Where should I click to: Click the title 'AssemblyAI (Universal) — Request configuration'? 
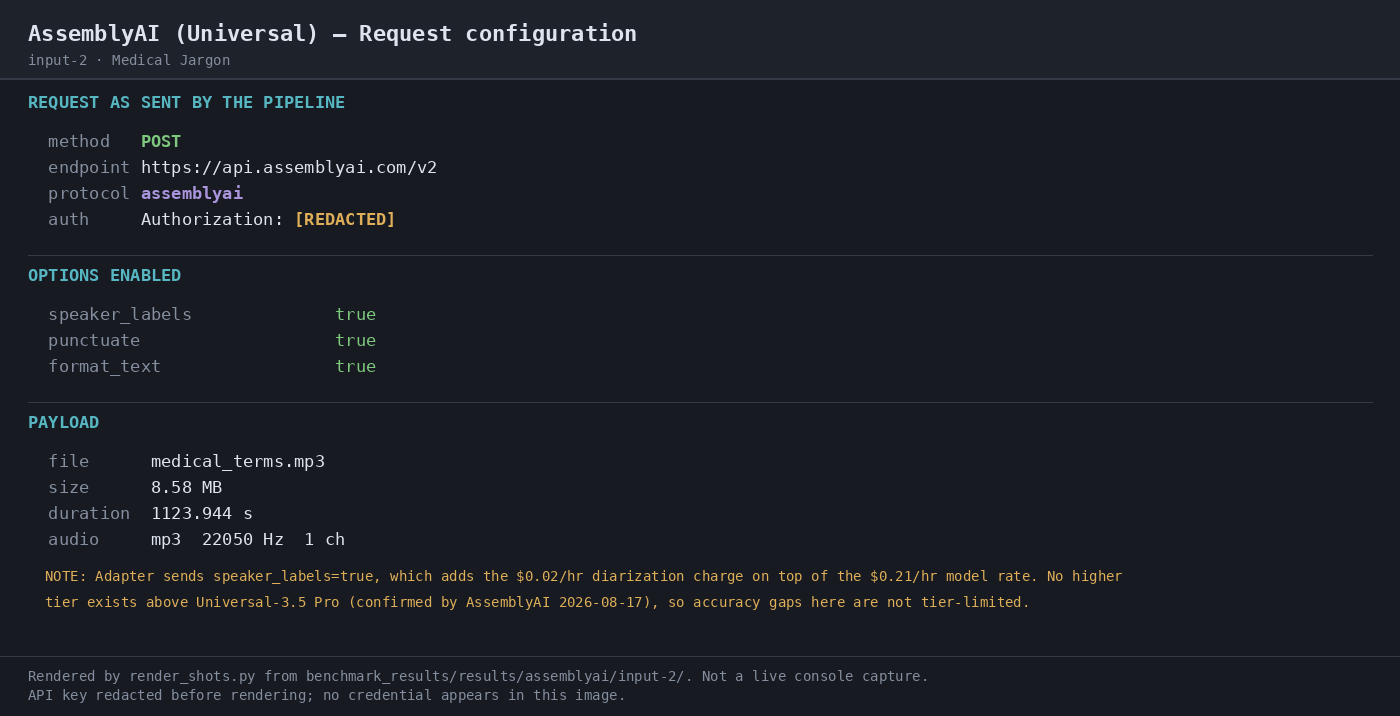click(x=332, y=34)
